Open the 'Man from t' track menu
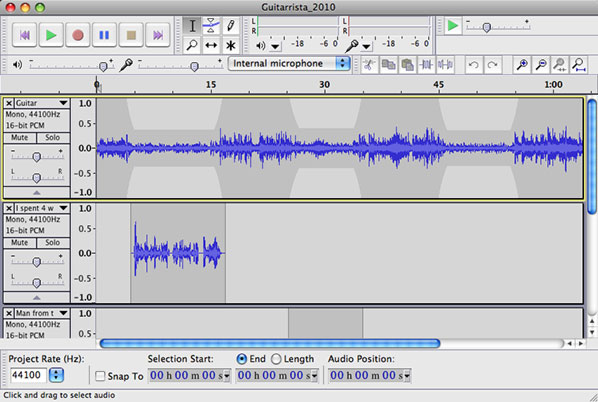The image size is (598, 402). point(42,313)
